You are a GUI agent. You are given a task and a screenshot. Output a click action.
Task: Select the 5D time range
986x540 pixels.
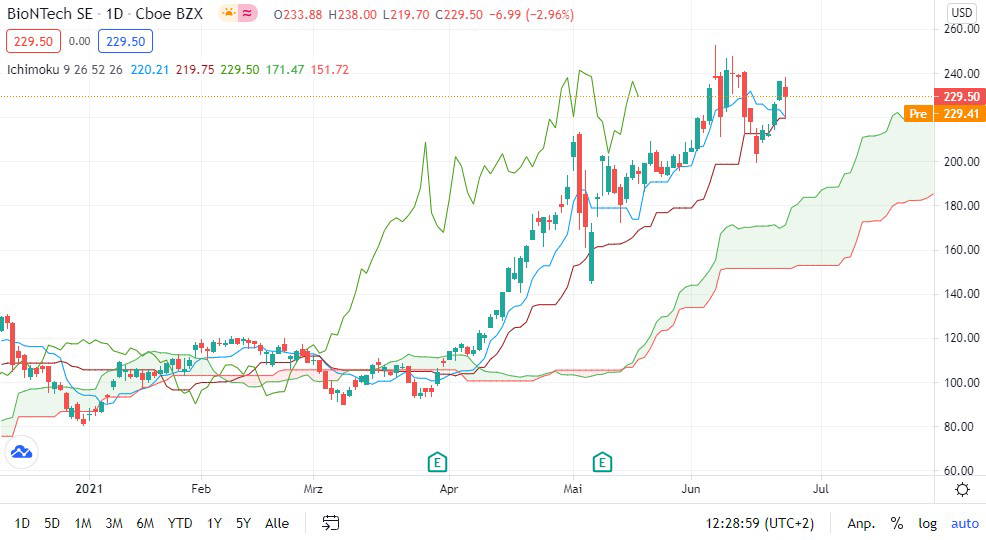point(52,523)
